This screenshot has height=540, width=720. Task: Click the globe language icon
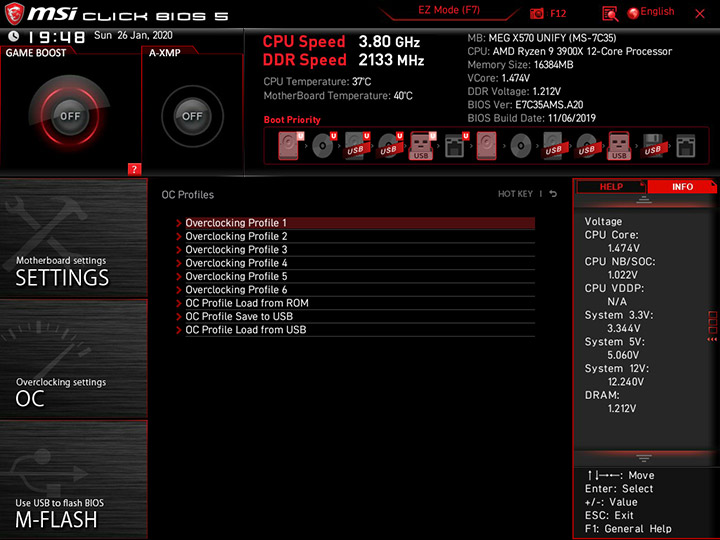(633, 13)
